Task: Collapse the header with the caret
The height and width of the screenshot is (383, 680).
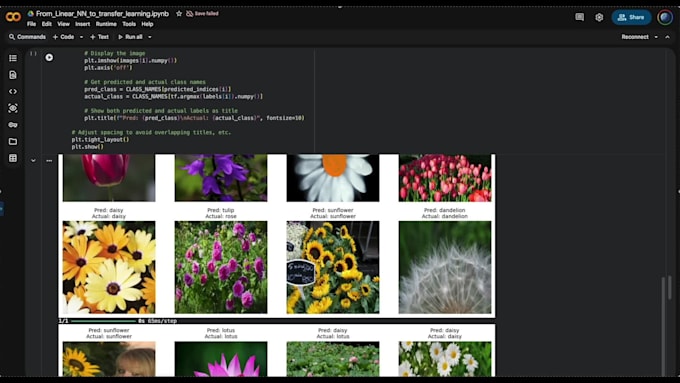Action: (x=667, y=37)
